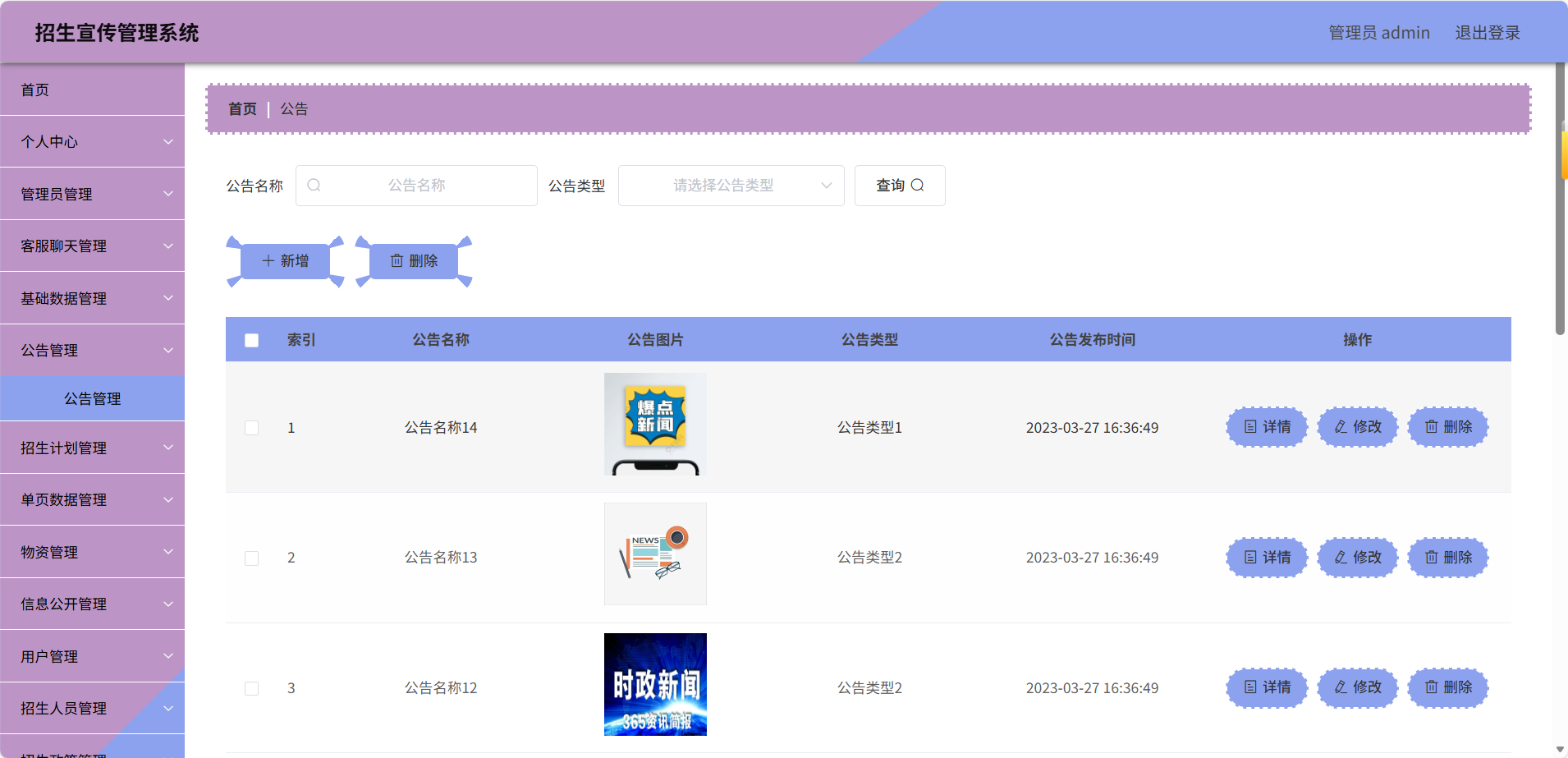This screenshot has width=1568, height=758.
Task: Click the 公告类型1 cell
Action: (869, 428)
